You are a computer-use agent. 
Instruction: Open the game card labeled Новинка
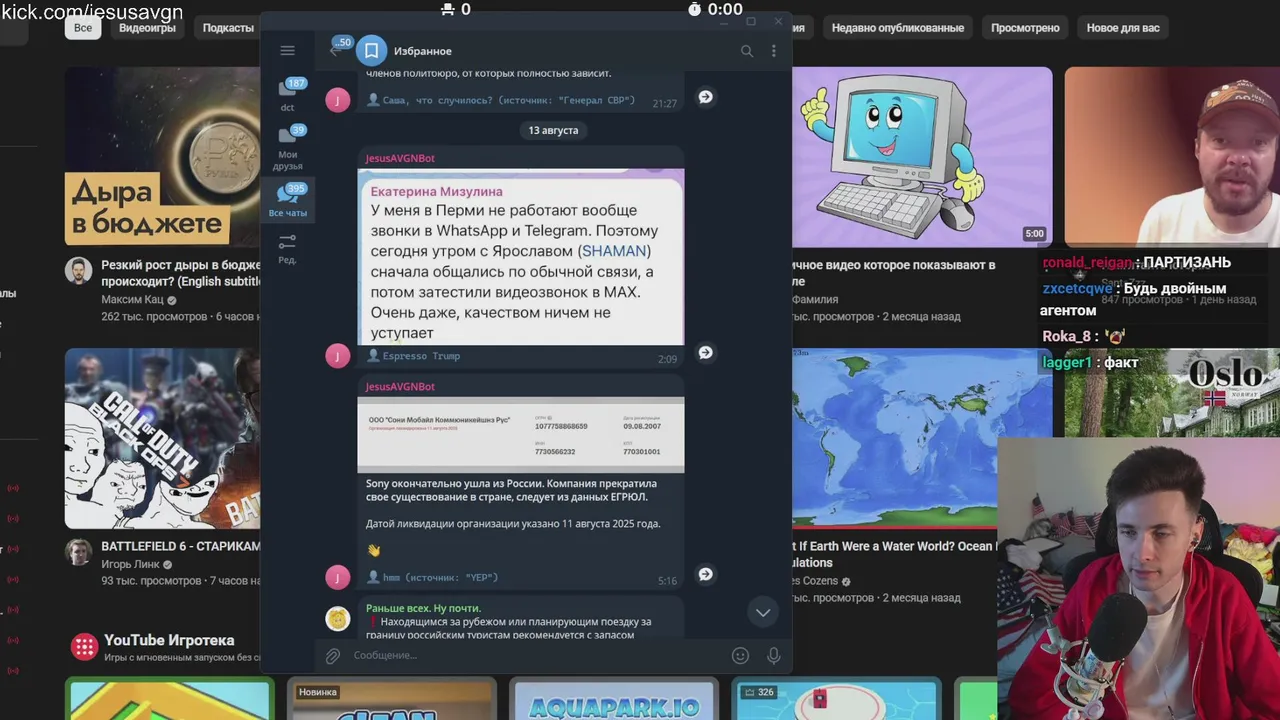pos(392,699)
